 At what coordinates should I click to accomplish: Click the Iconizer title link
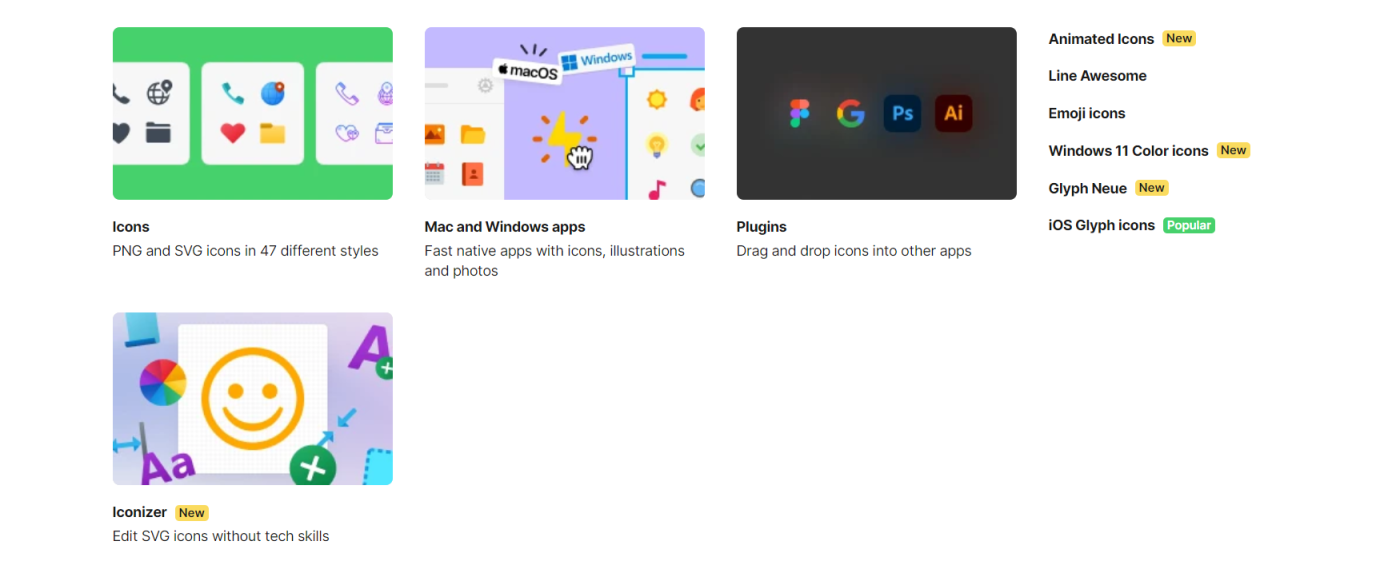point(140,512)
